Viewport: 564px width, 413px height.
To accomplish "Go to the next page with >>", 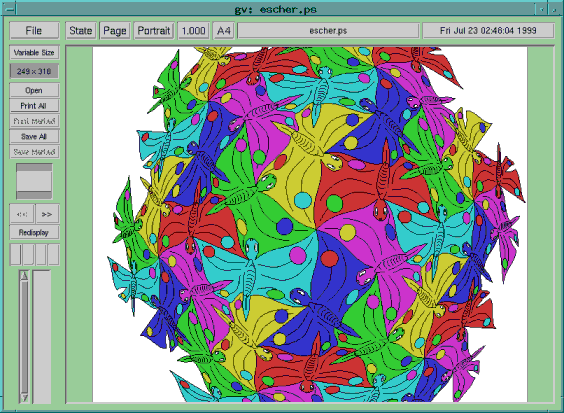I will [x=47, y=214].
